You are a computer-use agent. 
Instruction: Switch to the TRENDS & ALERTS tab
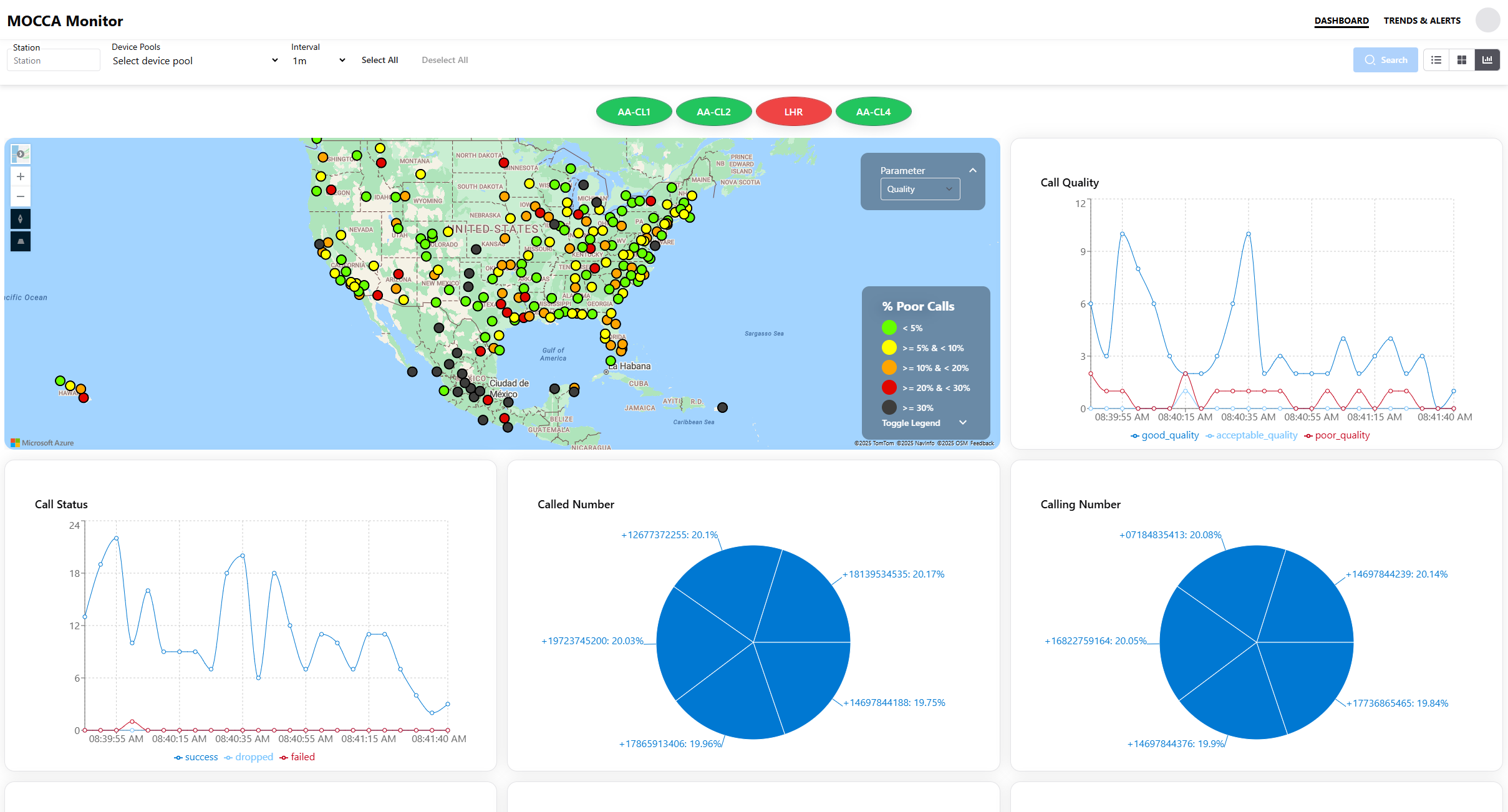point(1422,20)
